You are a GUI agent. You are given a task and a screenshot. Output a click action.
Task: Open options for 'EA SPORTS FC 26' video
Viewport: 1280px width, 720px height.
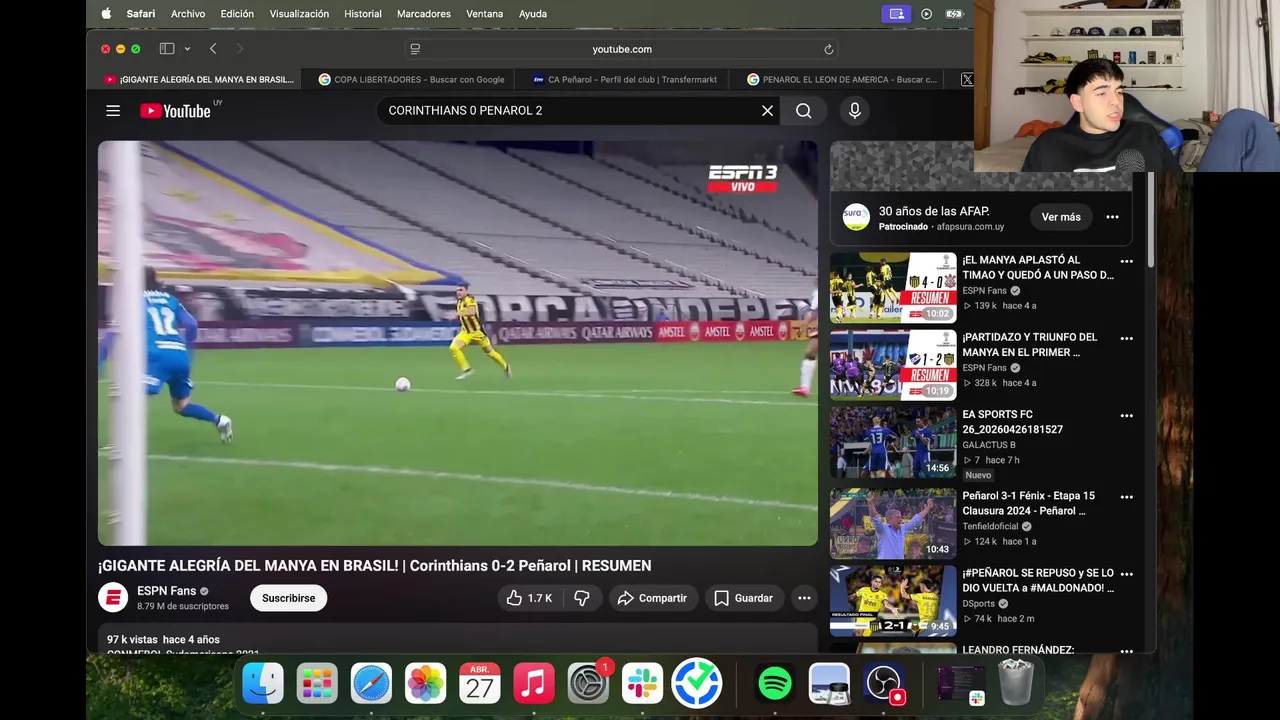(1126, 416)
